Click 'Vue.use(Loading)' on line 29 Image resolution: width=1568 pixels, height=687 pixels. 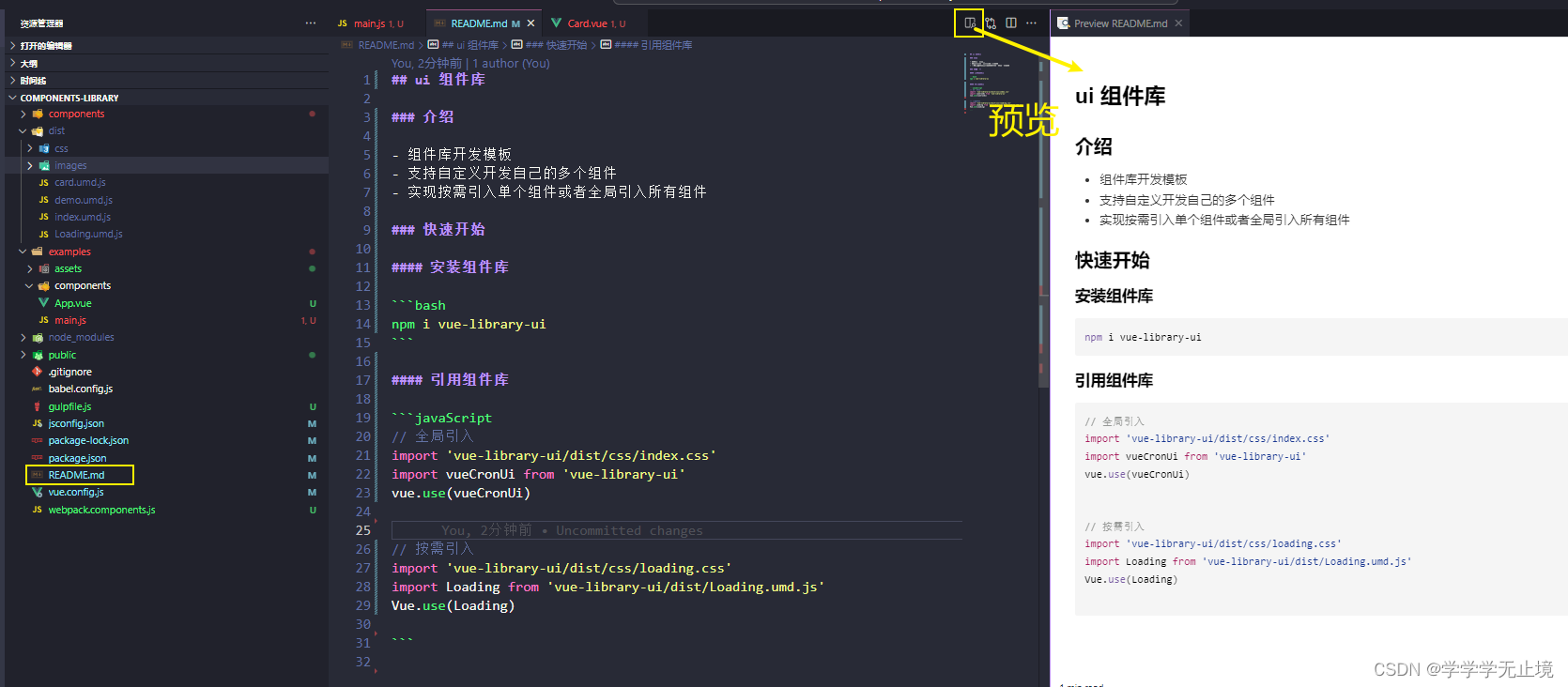[453, 605]
